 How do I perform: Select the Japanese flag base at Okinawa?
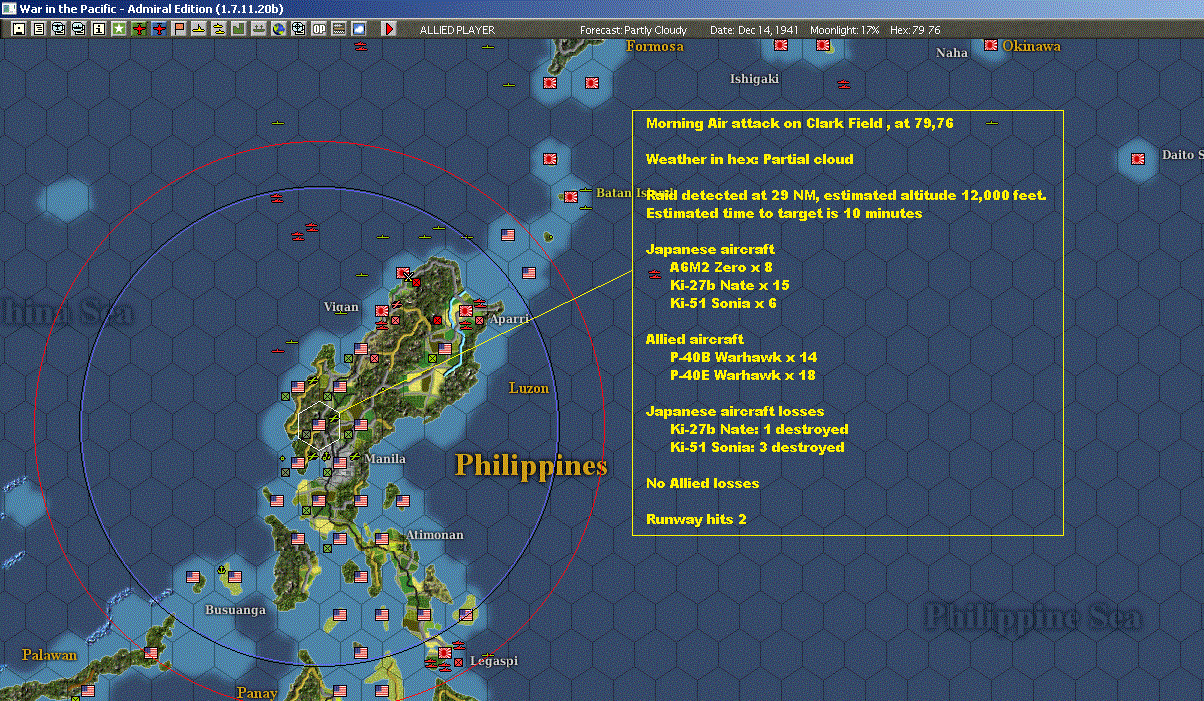coord(991,45)
